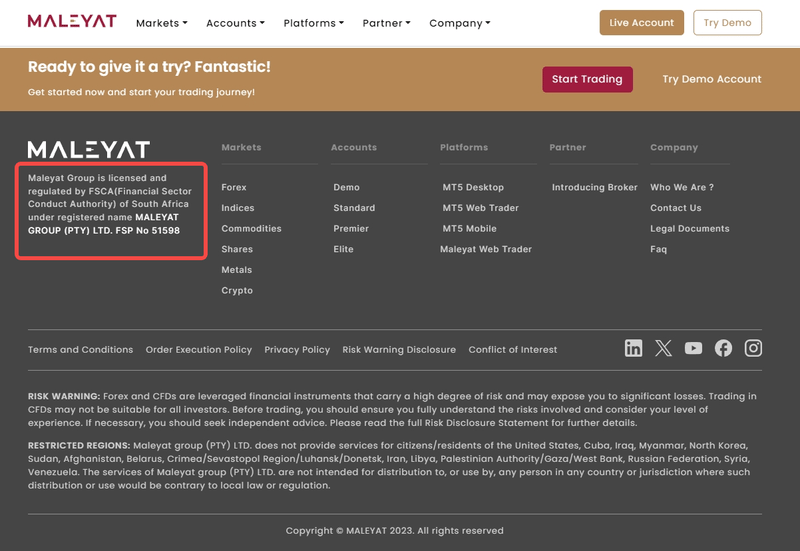Open the Crypto footer link

[x=237, y=291]
